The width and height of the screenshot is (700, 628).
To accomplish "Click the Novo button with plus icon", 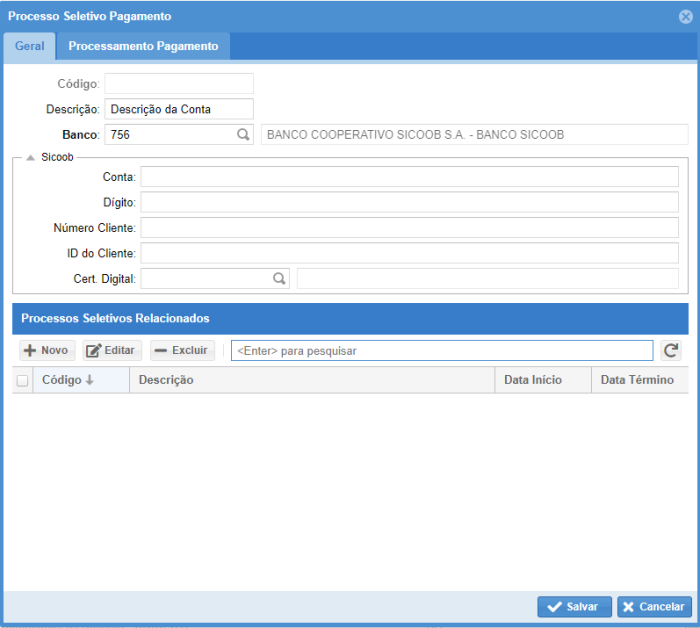I will pyautogui.click(x=47, y=351).
